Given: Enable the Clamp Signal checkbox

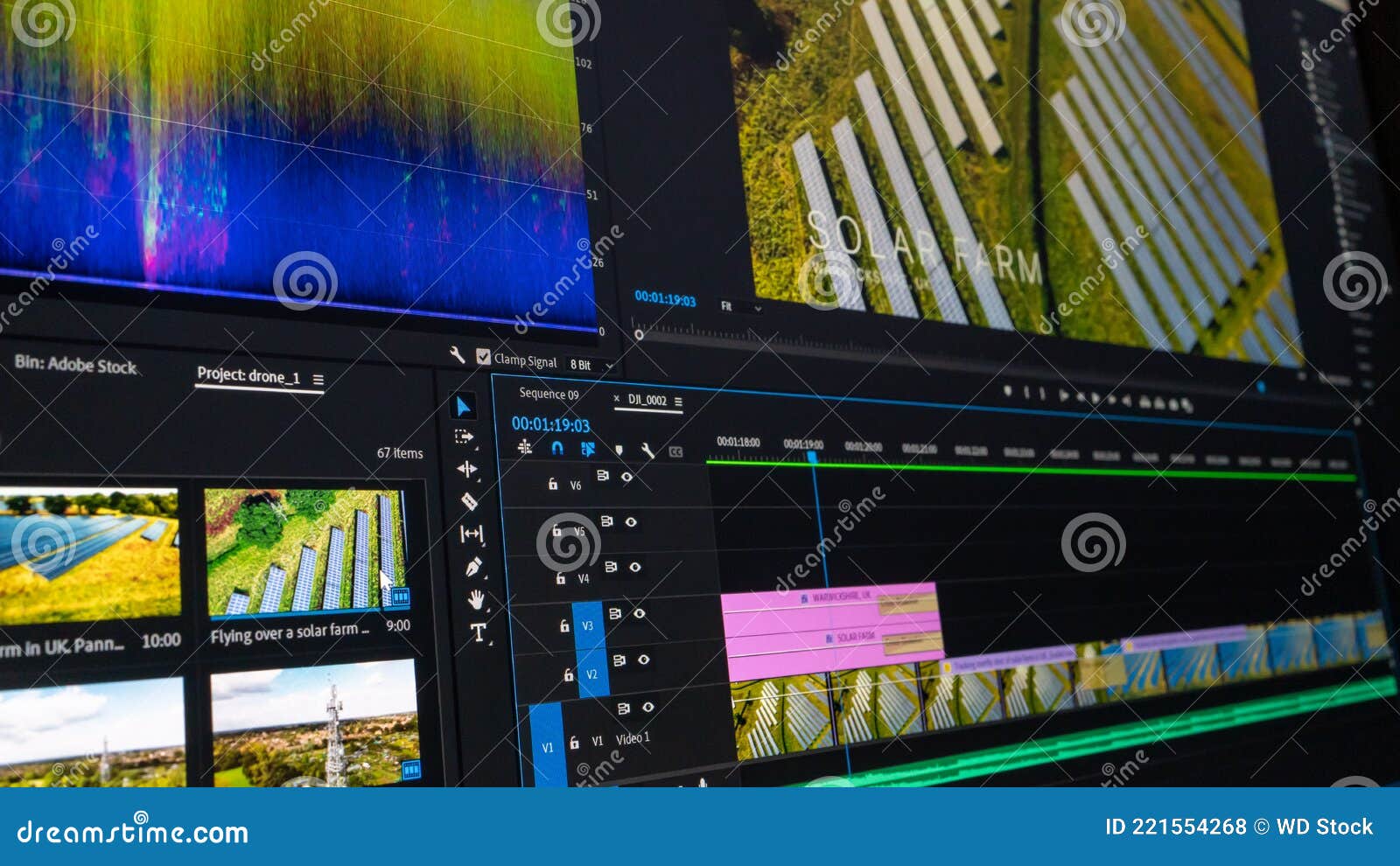Looking at the screenshot, I should 484,359.
